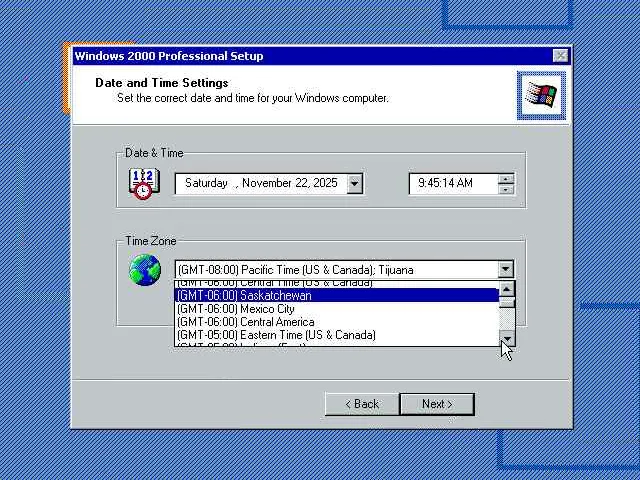640x480 pixels.
Task: Choose Mexico City from the time zone list
Action: [336, 309]
